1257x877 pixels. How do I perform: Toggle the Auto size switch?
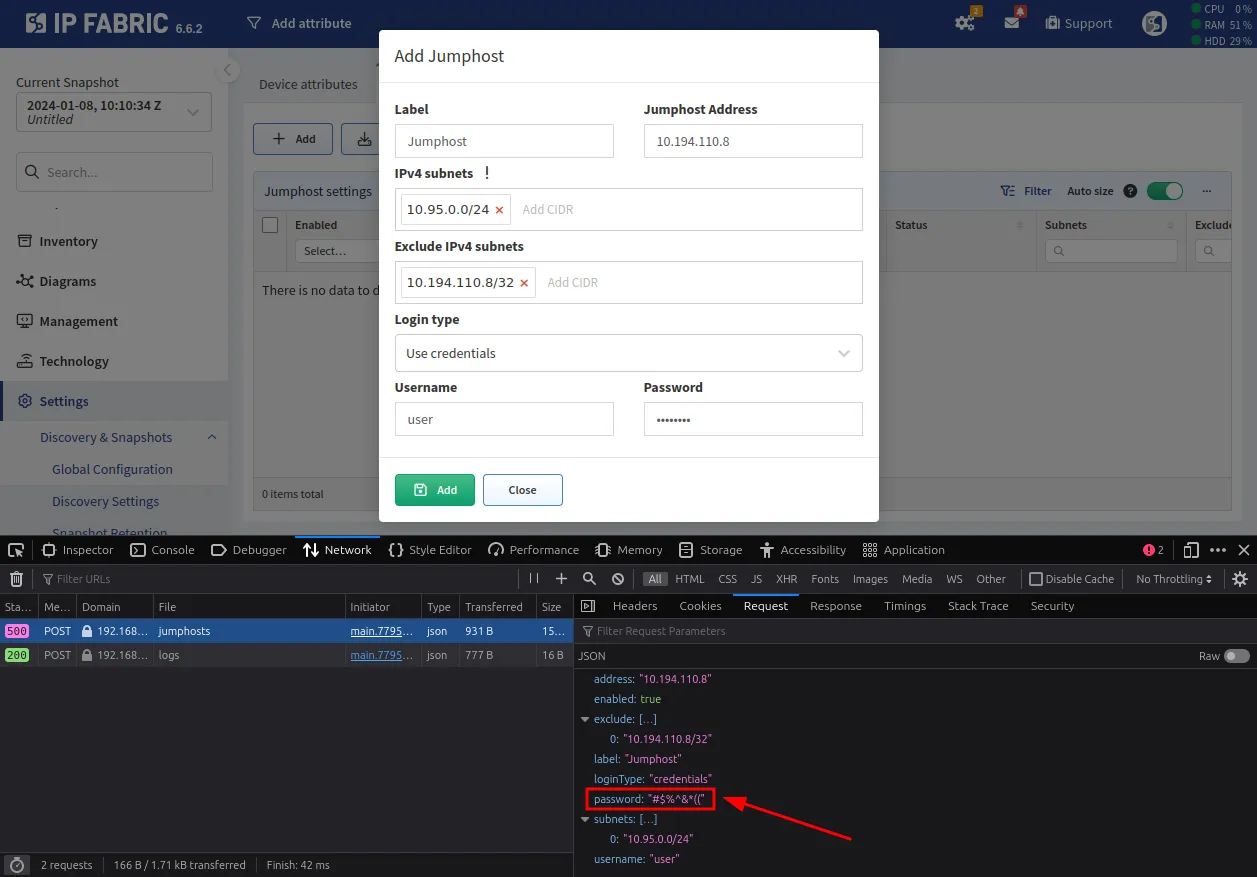(x=1164, y=191)
